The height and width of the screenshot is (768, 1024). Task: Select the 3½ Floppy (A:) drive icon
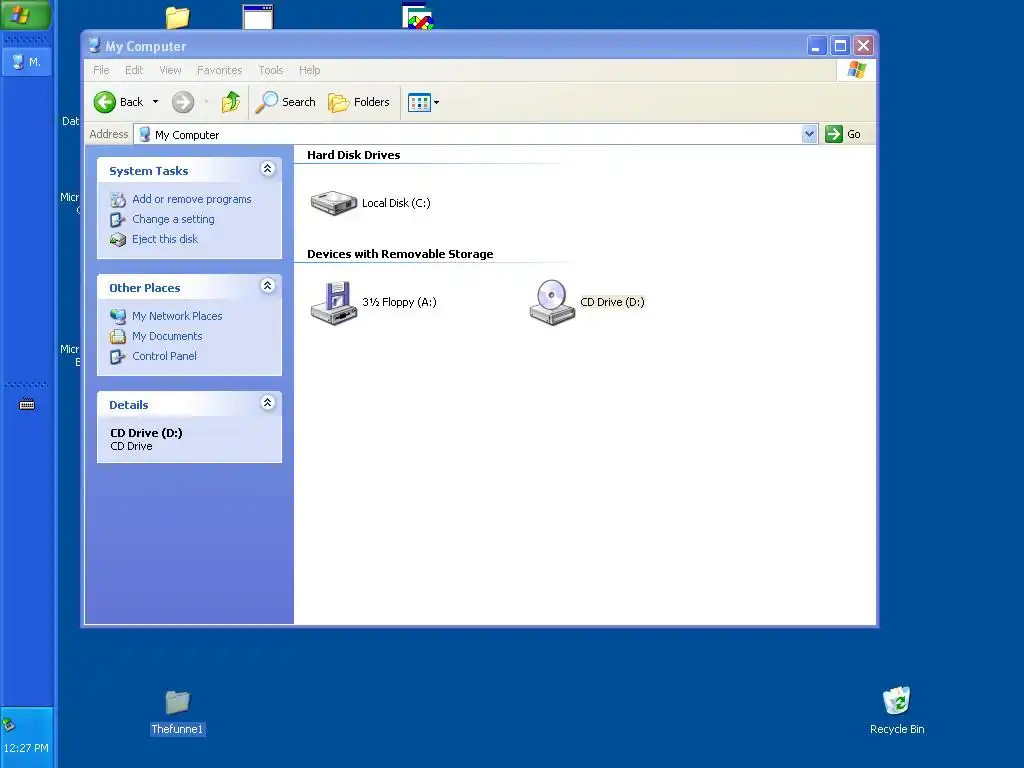click(333, 302)
